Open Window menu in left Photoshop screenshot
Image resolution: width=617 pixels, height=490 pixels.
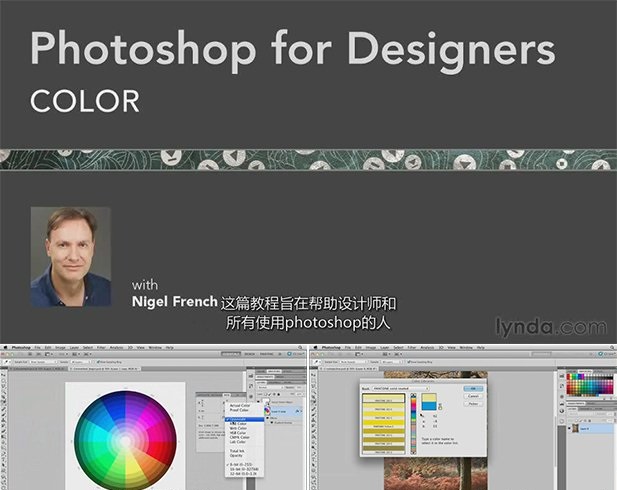tap(155, 348)
